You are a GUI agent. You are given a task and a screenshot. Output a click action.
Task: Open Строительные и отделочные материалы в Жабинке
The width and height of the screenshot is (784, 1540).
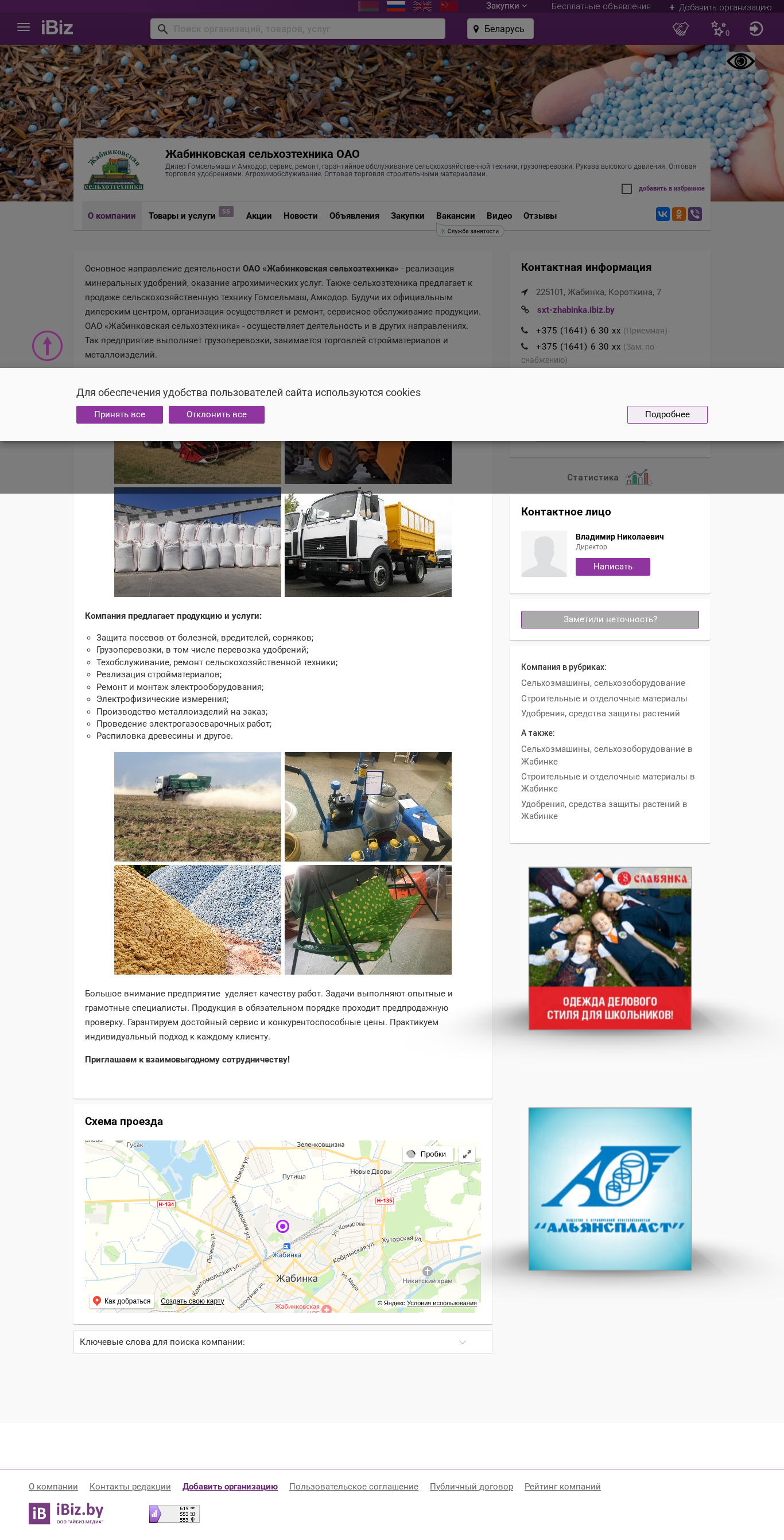point(607,782)
